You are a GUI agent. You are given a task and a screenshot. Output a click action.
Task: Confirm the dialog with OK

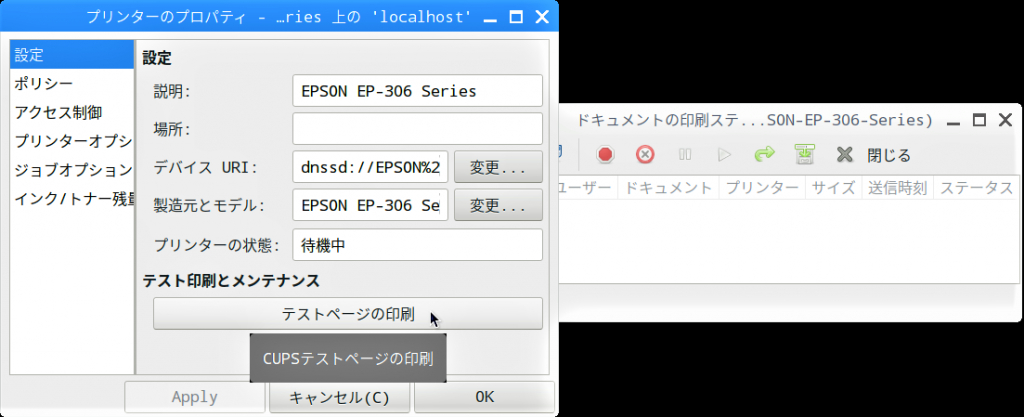click(485, 397)
